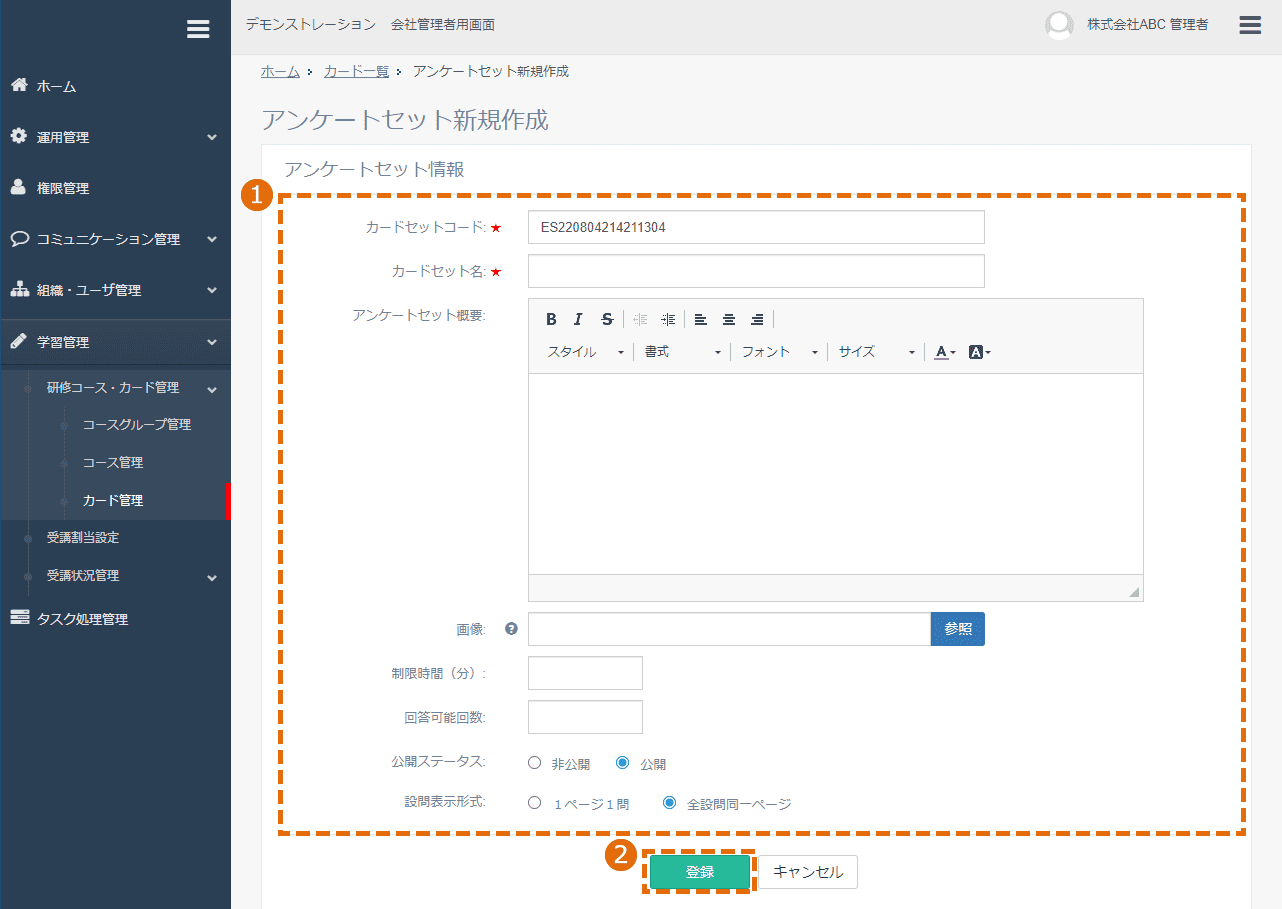This screenshot has width=1282, height=909.
Task: Click the person icon for 権限管理
Action: [x=19, y=187]
